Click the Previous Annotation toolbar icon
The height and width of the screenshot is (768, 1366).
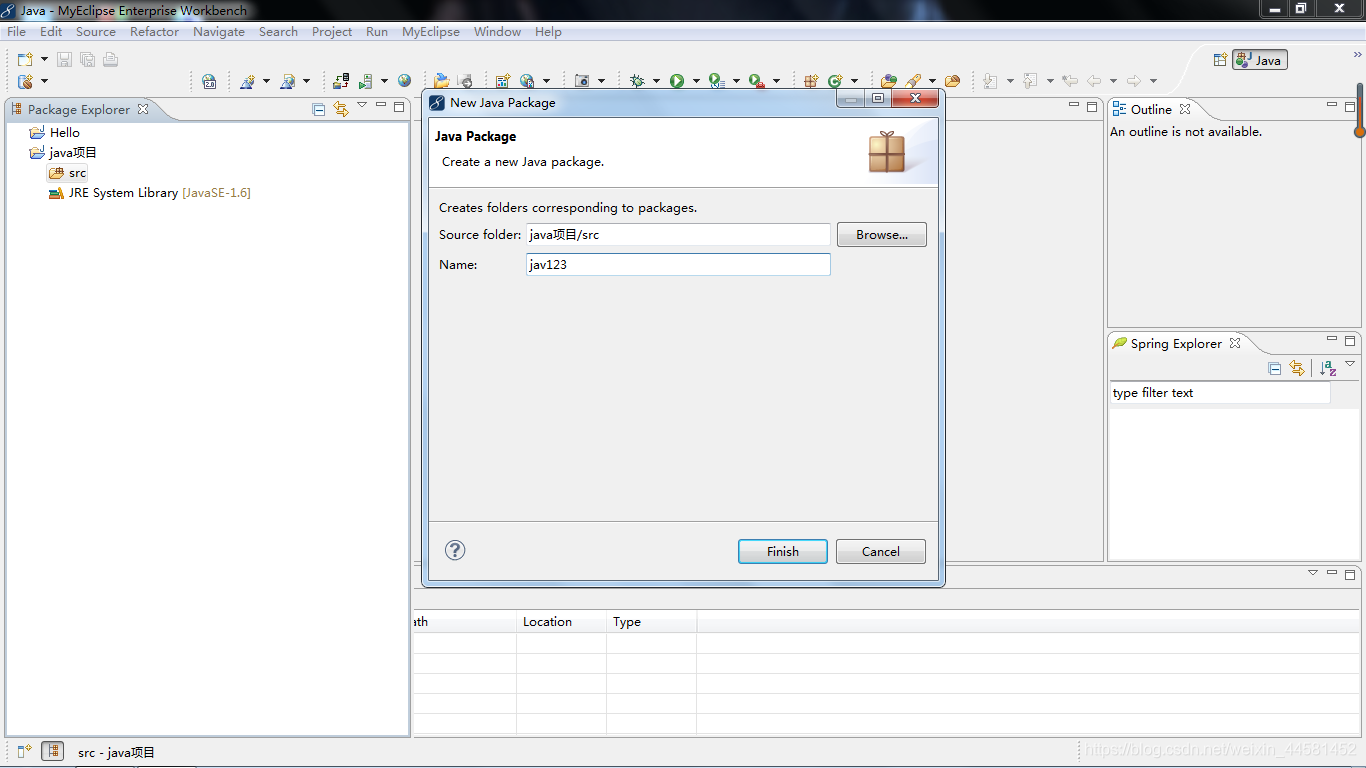1030,81
